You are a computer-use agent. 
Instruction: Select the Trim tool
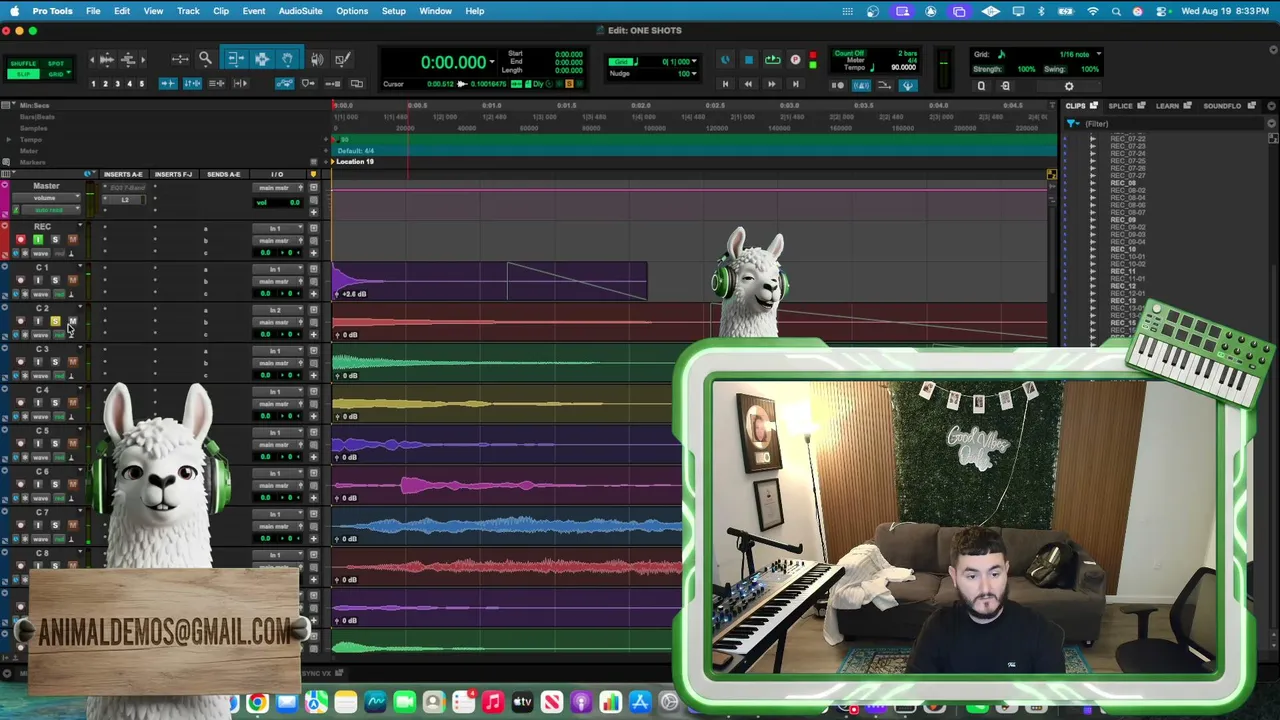pyautogui.click(x=235, y=60)
